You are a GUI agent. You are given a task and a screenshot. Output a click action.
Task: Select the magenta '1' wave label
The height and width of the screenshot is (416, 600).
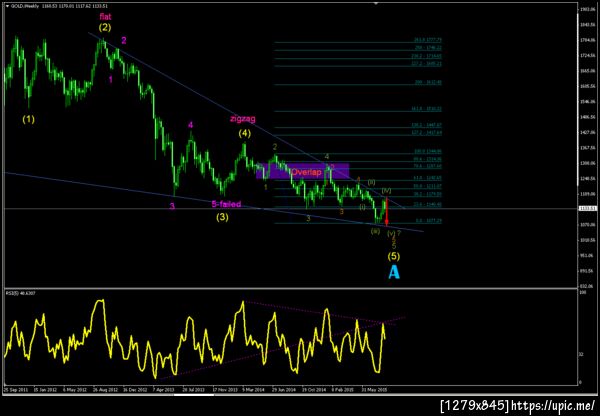[111, 79]
